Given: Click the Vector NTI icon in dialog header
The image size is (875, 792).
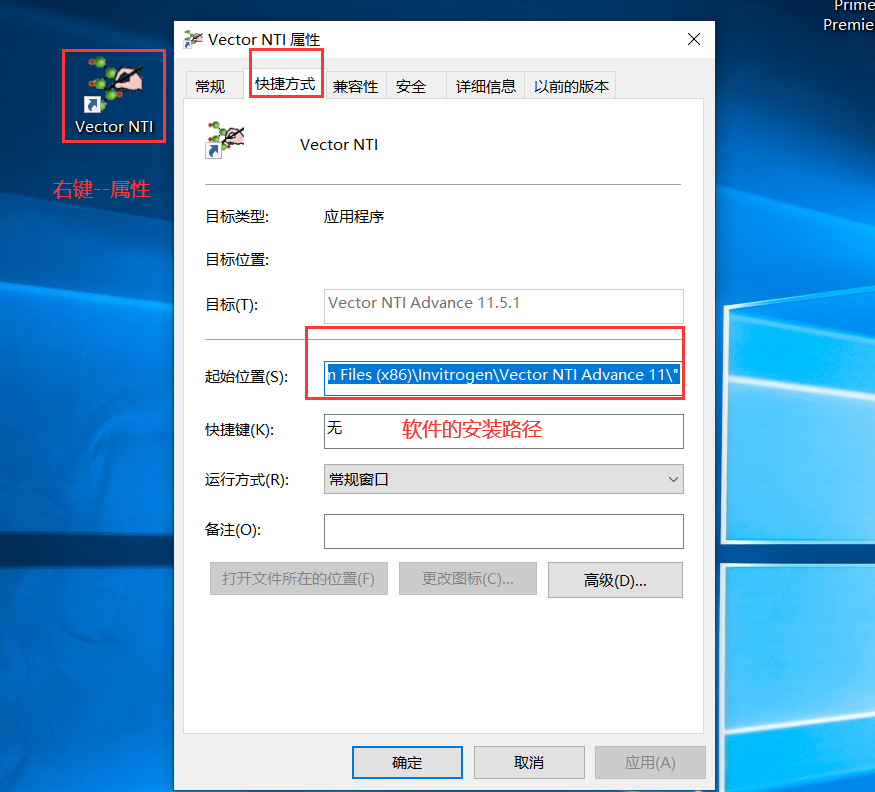Looking at the screenshot, I should (225, 140).
